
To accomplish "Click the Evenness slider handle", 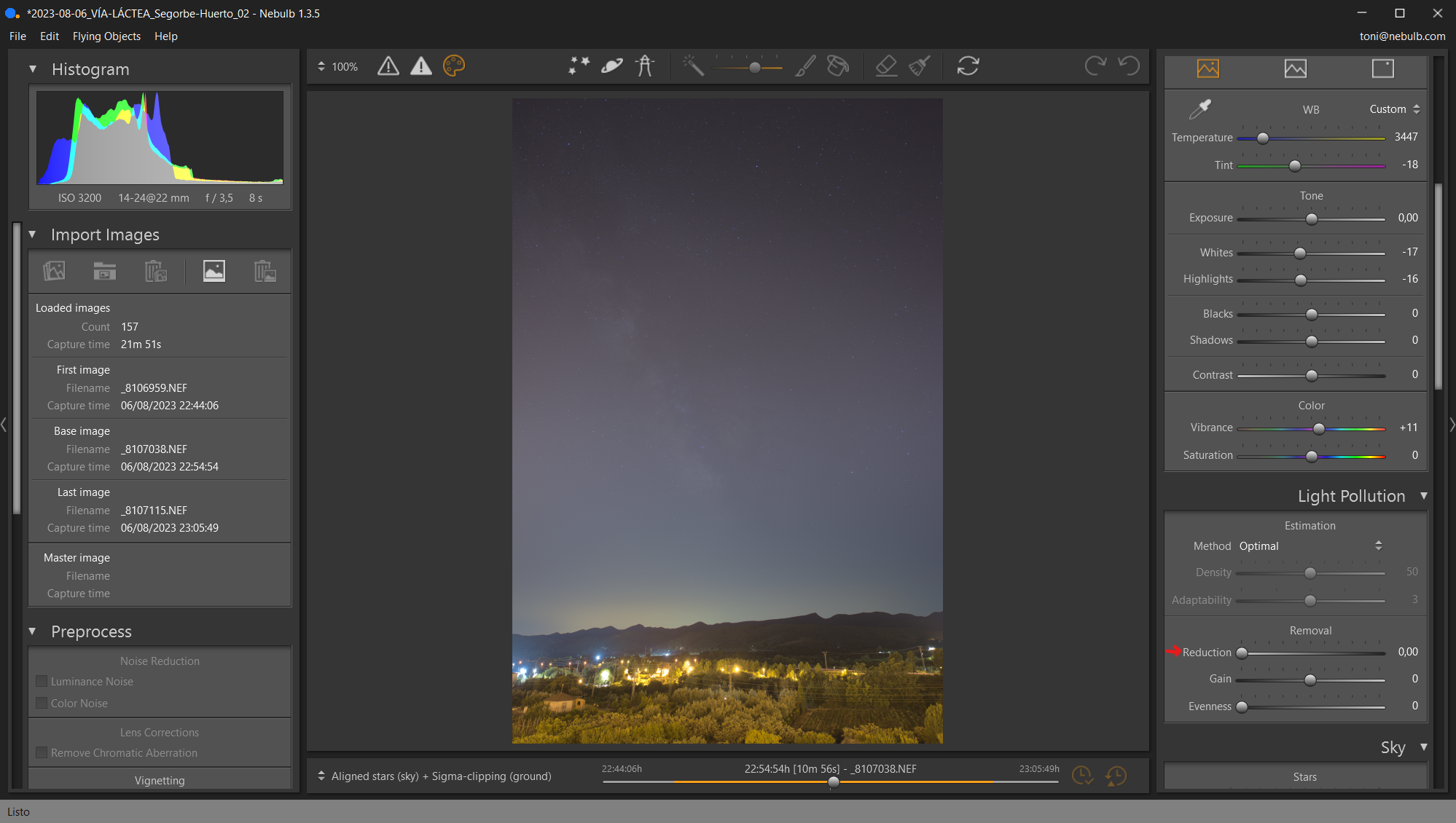I will click(1242, 707).
